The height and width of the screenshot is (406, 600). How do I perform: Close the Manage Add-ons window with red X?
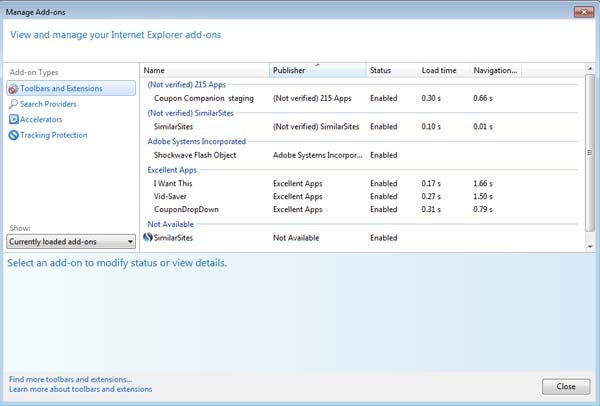[x=584, y=12]
